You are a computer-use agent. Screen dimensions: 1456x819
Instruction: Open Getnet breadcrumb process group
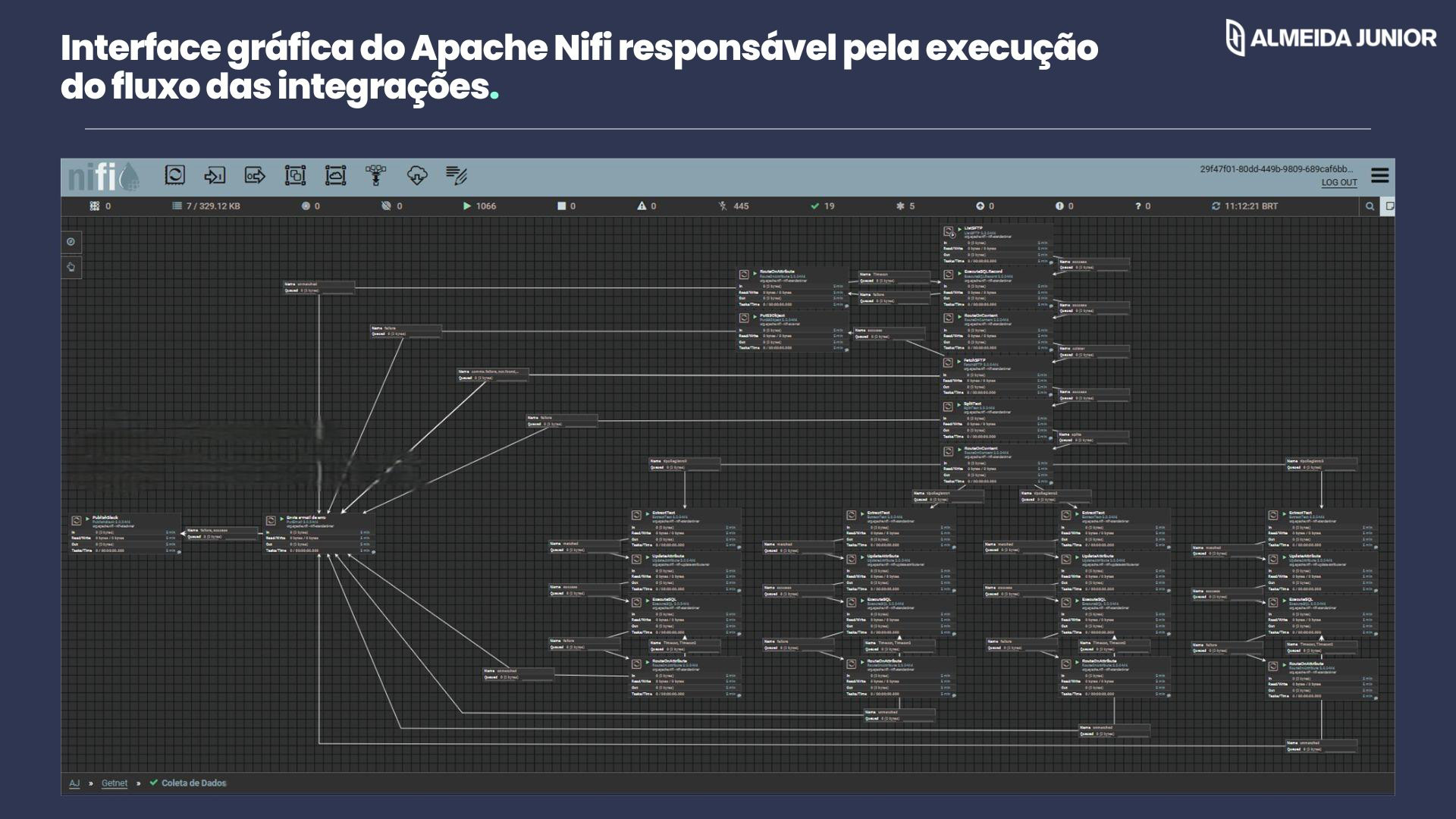pos(115,783)
